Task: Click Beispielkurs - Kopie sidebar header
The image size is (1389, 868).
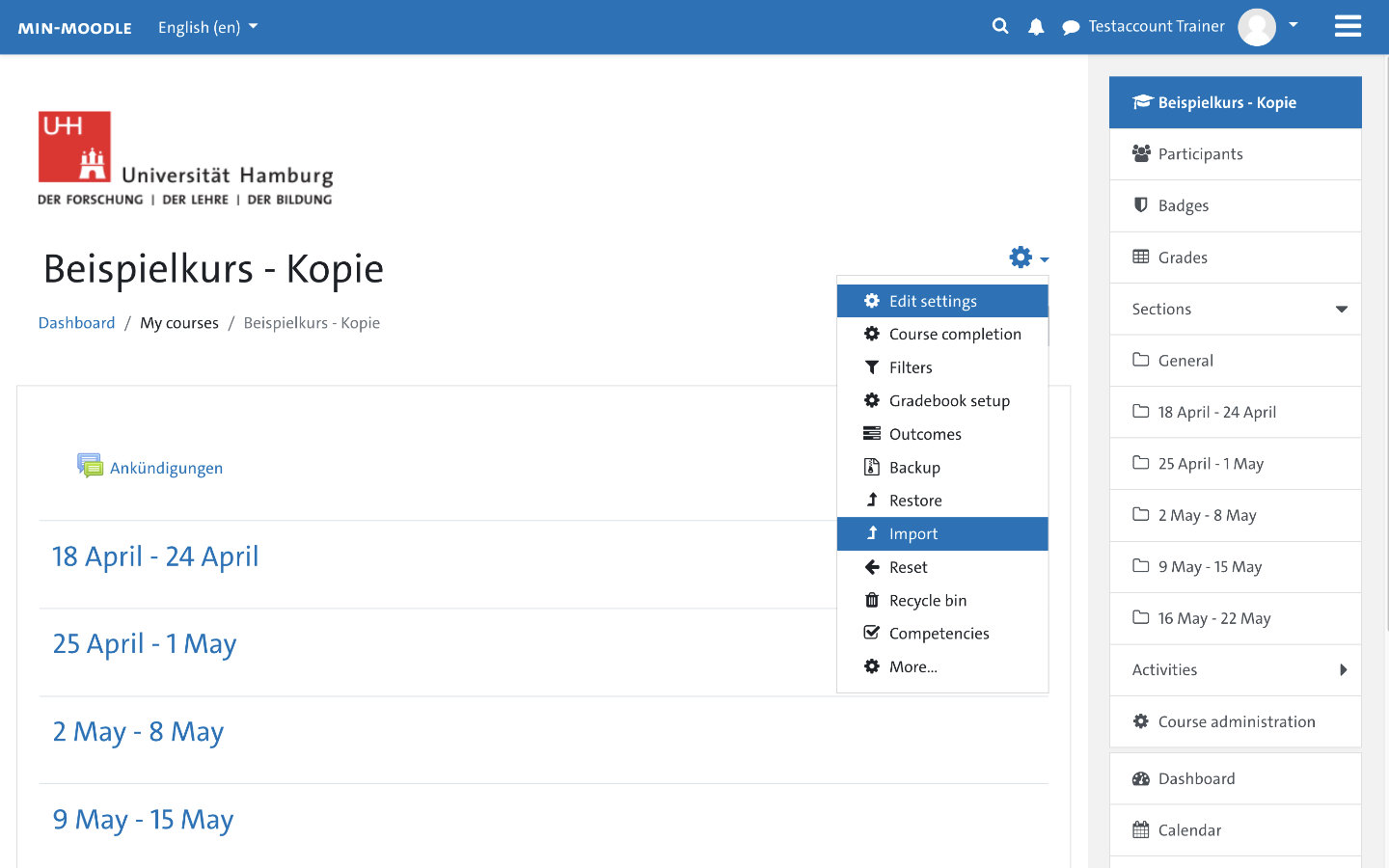Action: [1235, 102]
